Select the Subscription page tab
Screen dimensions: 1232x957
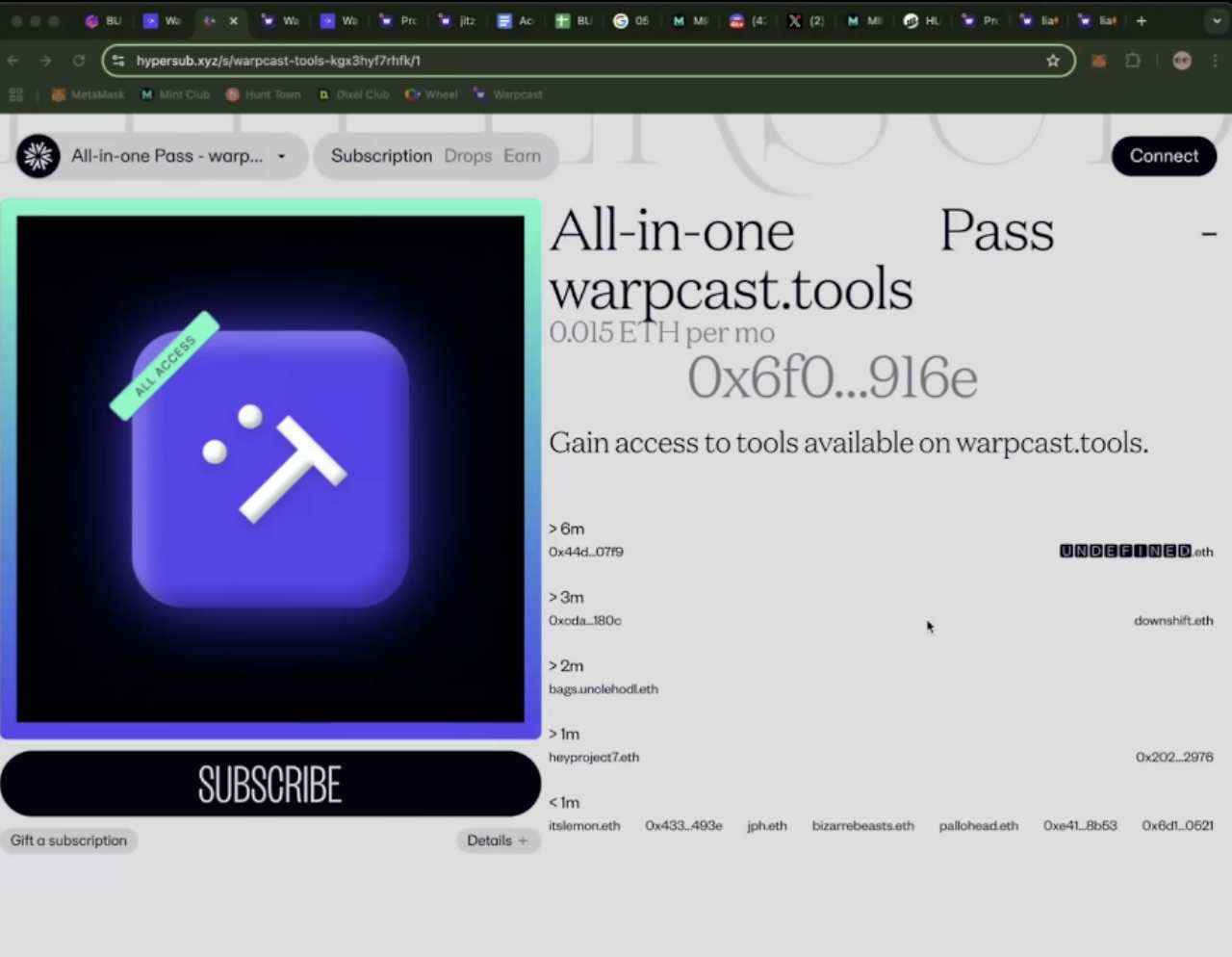pos(381,156)
